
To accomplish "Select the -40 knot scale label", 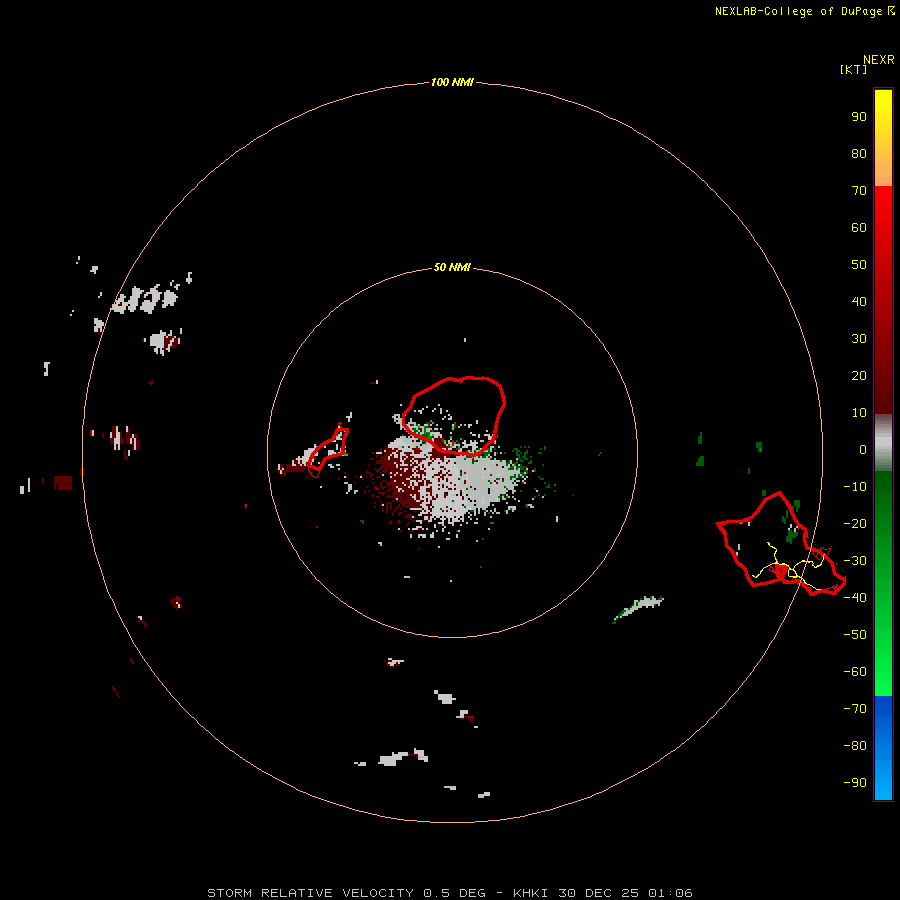I will click(x=855, y=598).
